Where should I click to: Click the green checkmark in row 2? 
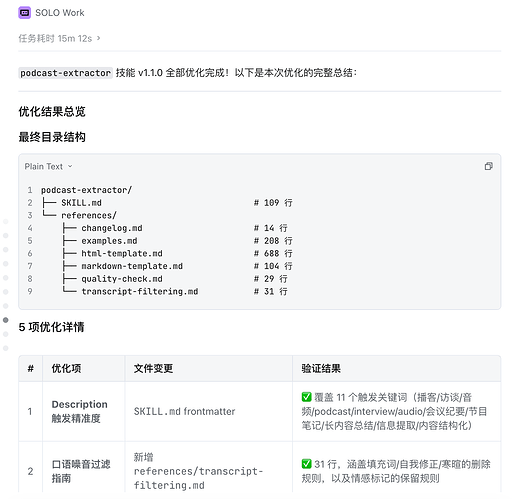[306, 463]
